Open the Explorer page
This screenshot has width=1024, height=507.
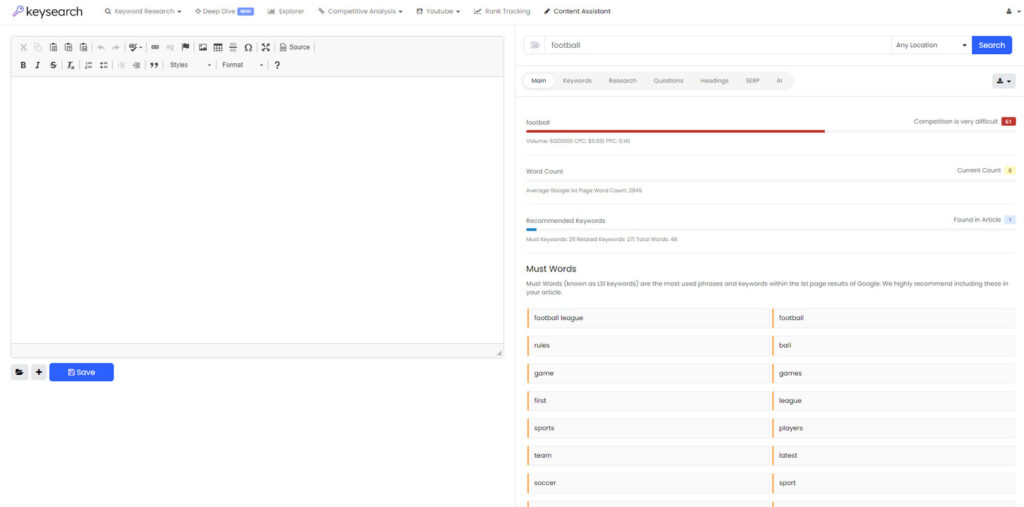point(286,11)
